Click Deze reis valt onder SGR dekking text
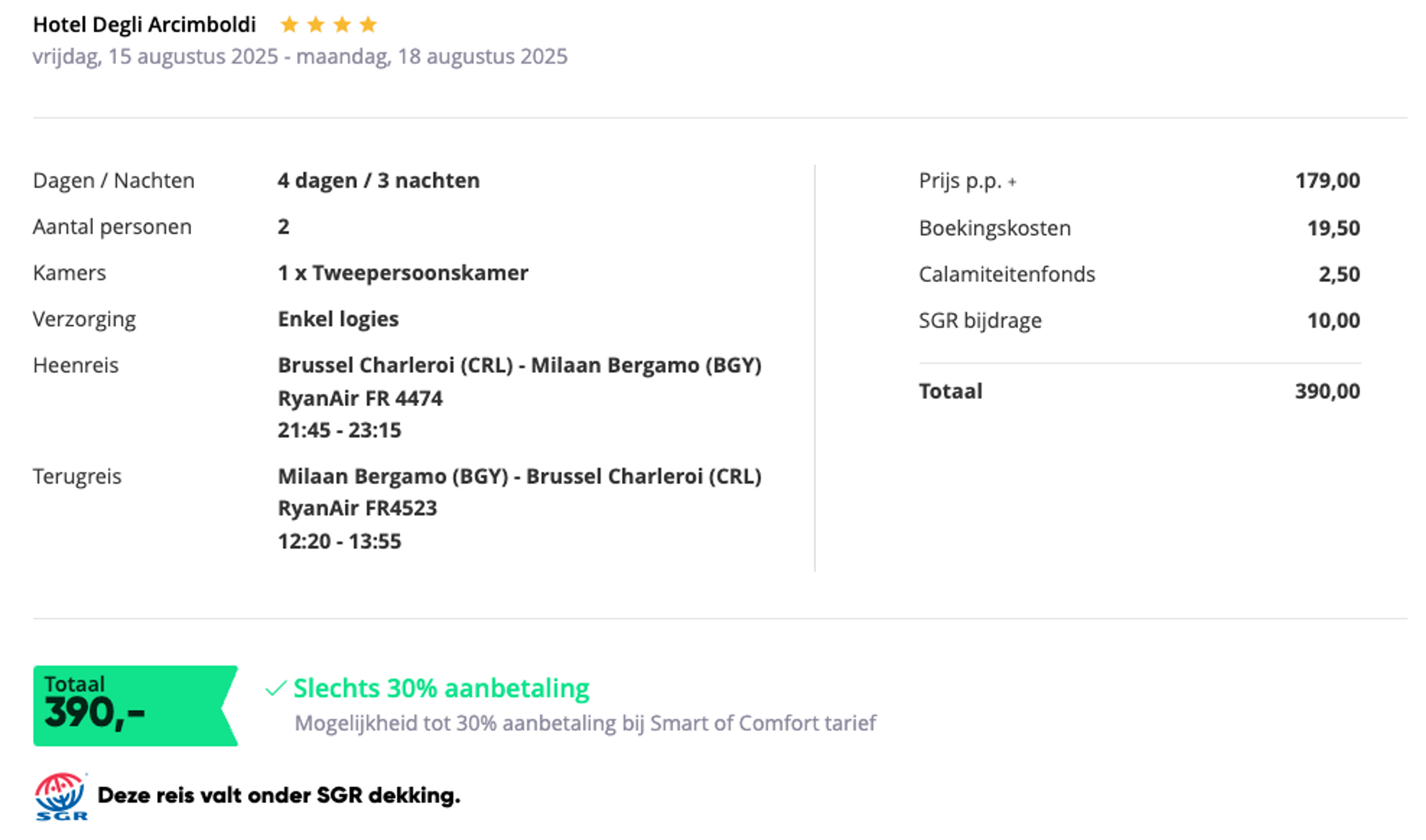This screenshot has width=1426, height=840. pos(279,796)
